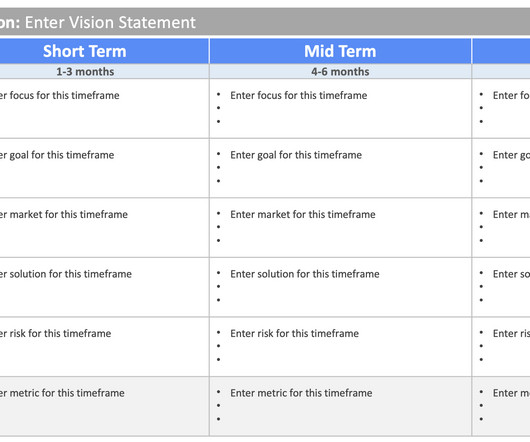Click Short Term market for this timeframe text

coord(64,214)
